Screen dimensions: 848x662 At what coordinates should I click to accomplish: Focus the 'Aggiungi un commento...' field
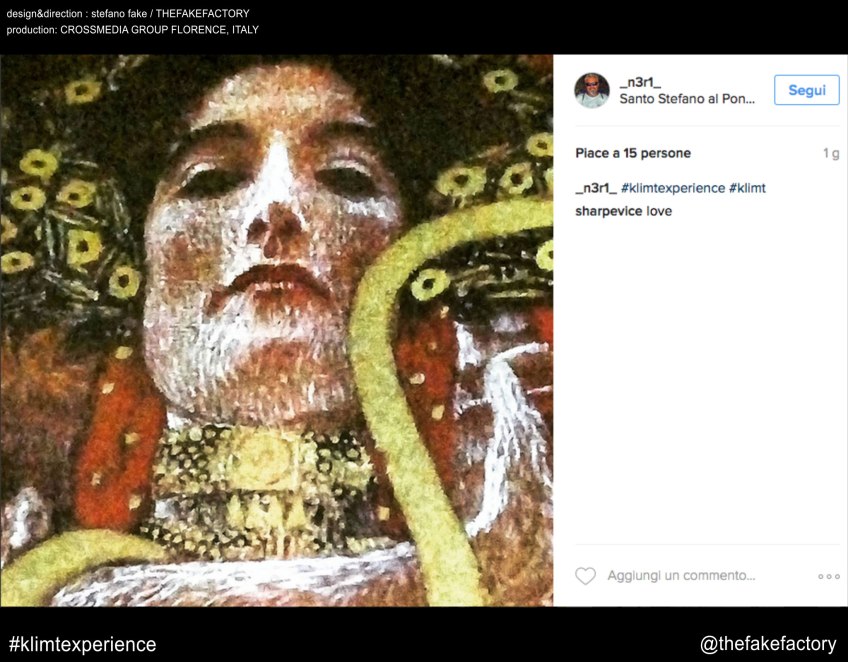pyautogui.click(x=681, y=576)
